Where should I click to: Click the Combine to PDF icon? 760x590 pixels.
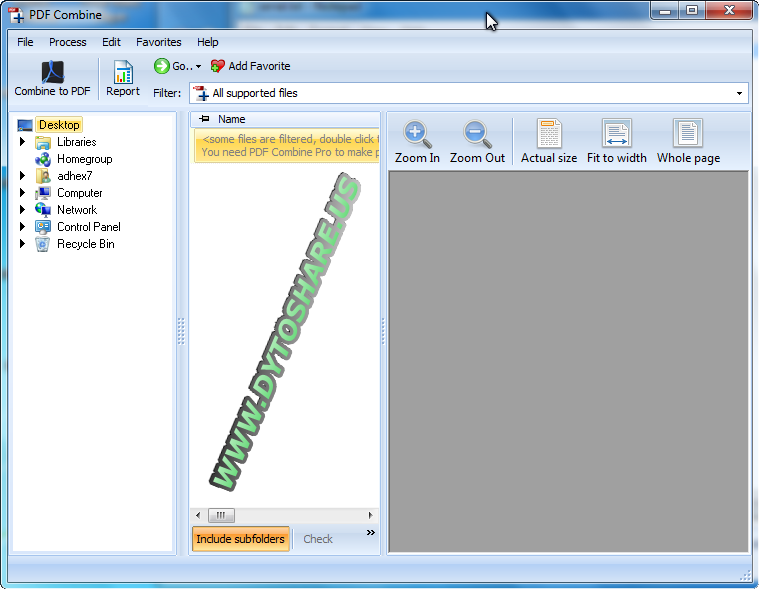click(x=52, y=72)
